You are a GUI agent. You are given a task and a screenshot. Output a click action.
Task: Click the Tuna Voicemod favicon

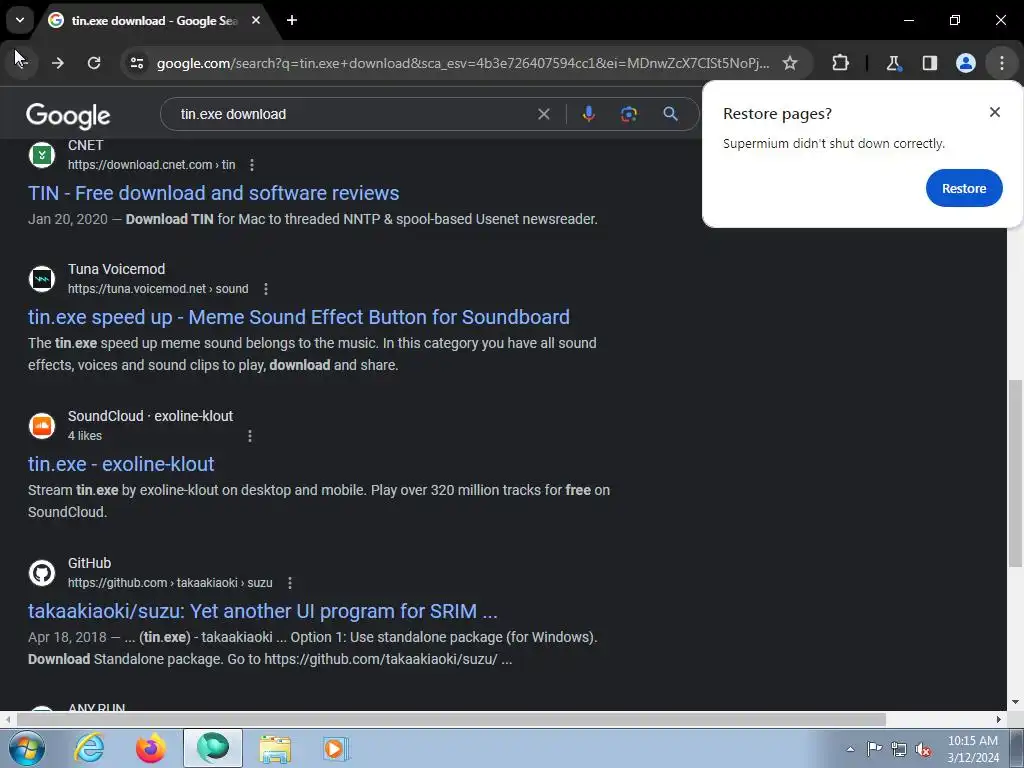click(42, 279)
